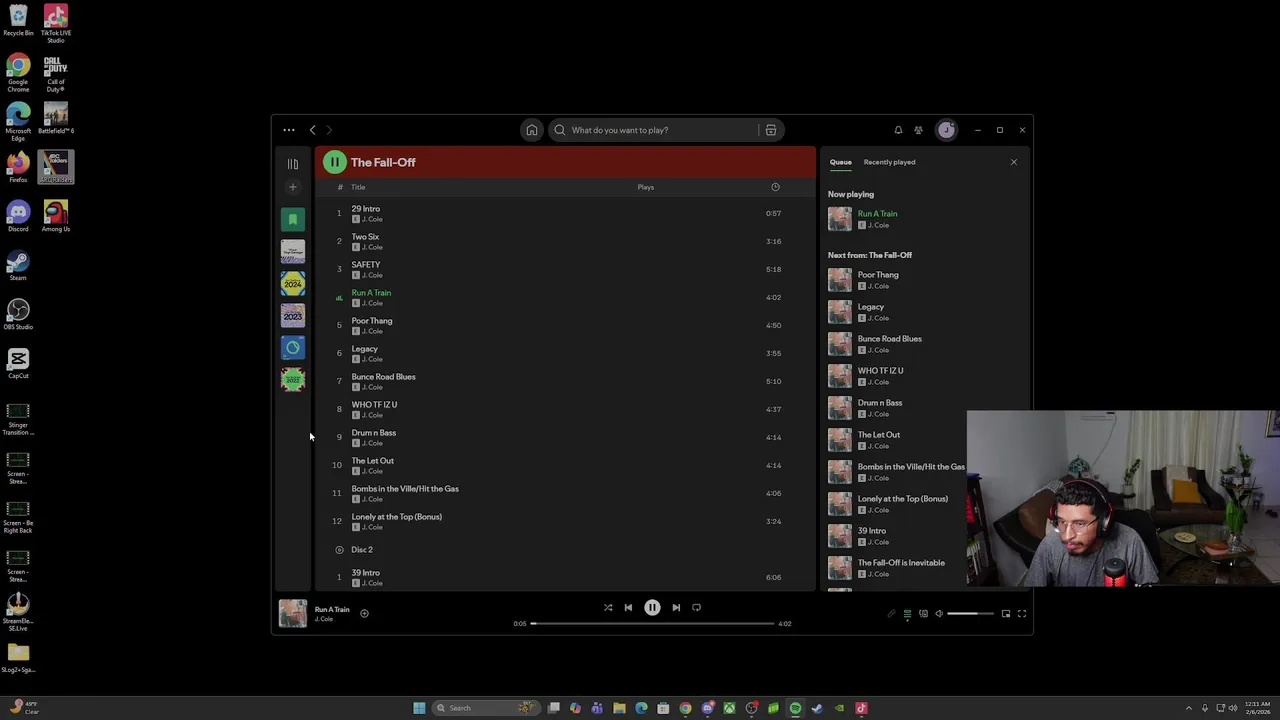Image resolution: width=1280 pixels, height=720 pixels.
Task: Open the Spotify home page icon
Action: click(532, 130)
